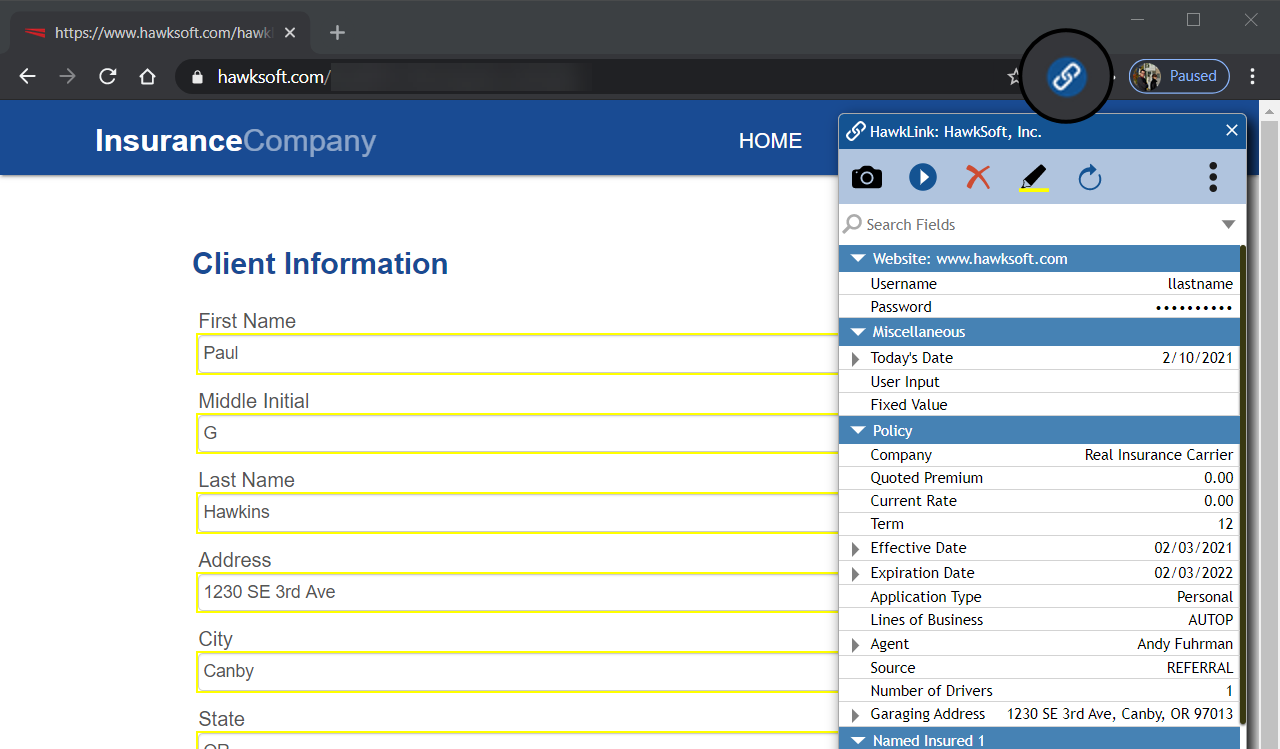Reload the page with browser refresh button
This screenshot has height=749, width=1280.
pos(107,77)
